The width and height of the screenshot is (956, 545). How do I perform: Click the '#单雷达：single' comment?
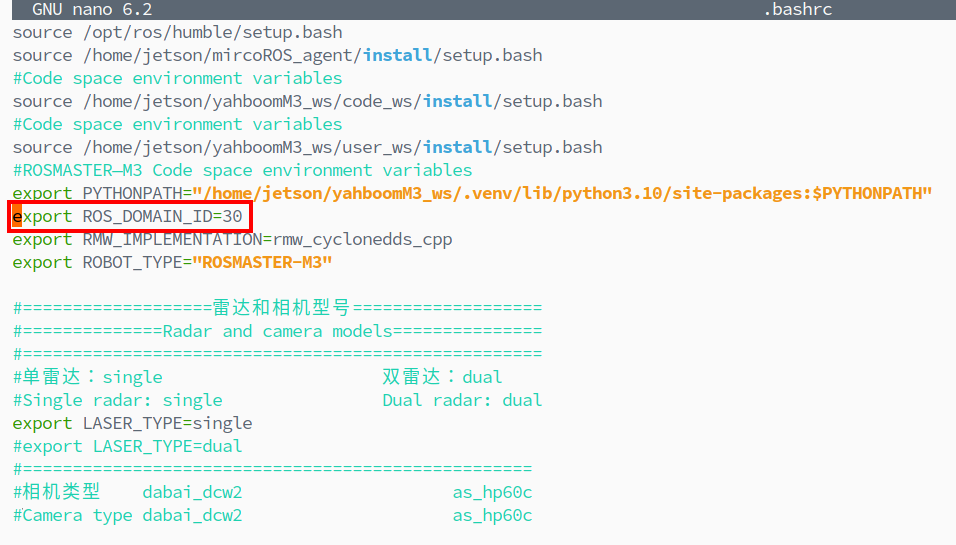click(87, 377)
